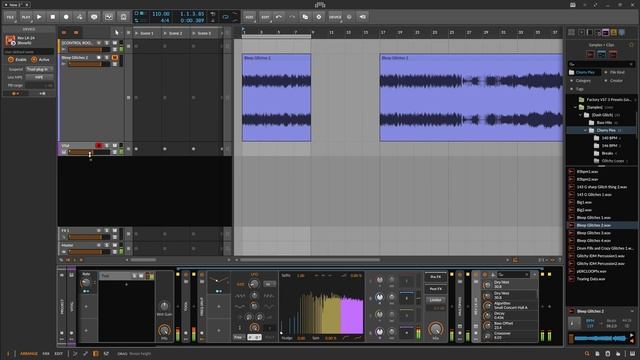Arm record on the Vital track
The image size is (640, 360).
click(x=98, y=145)
